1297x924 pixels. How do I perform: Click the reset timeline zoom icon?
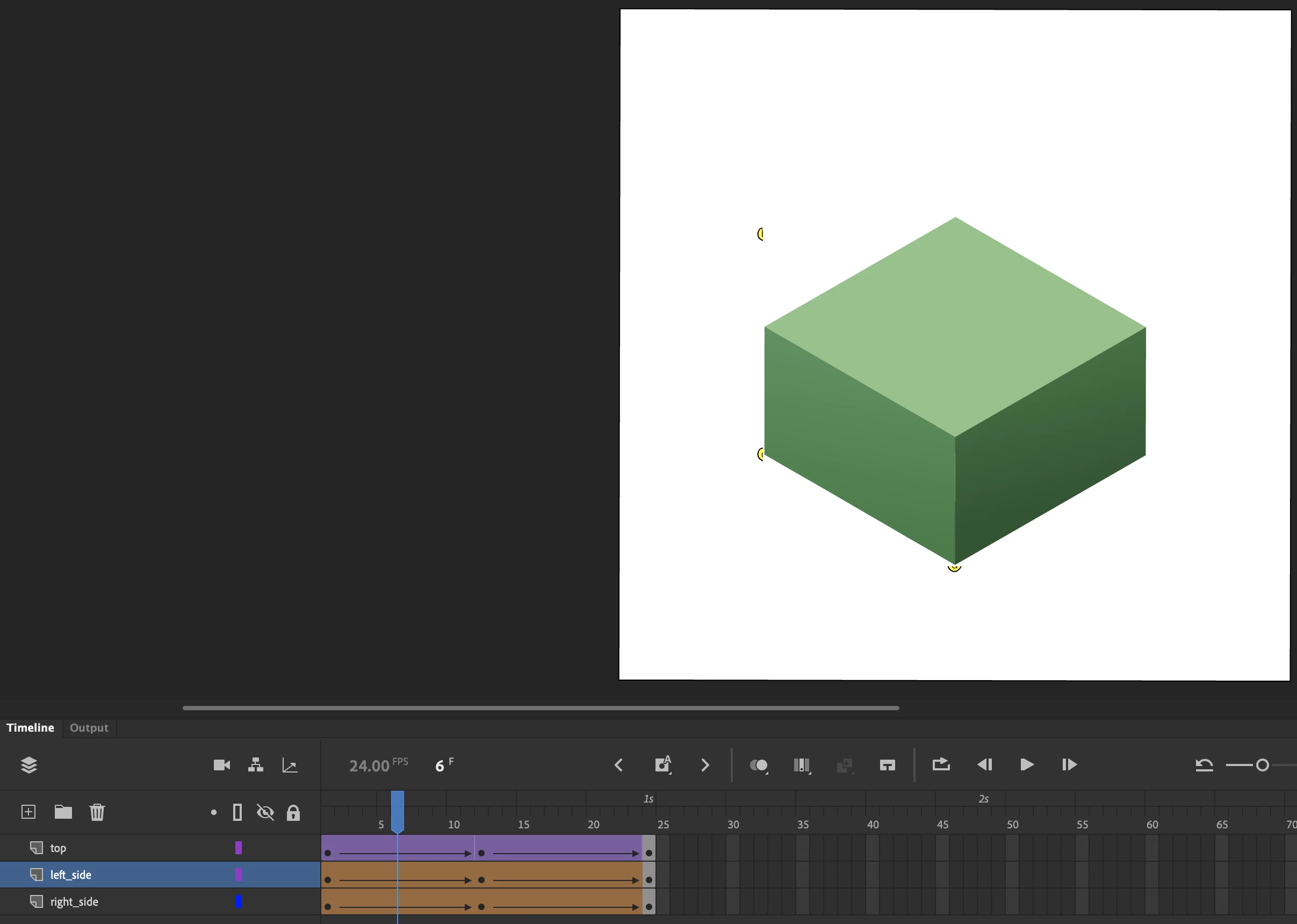click(x=1204, y=766)
